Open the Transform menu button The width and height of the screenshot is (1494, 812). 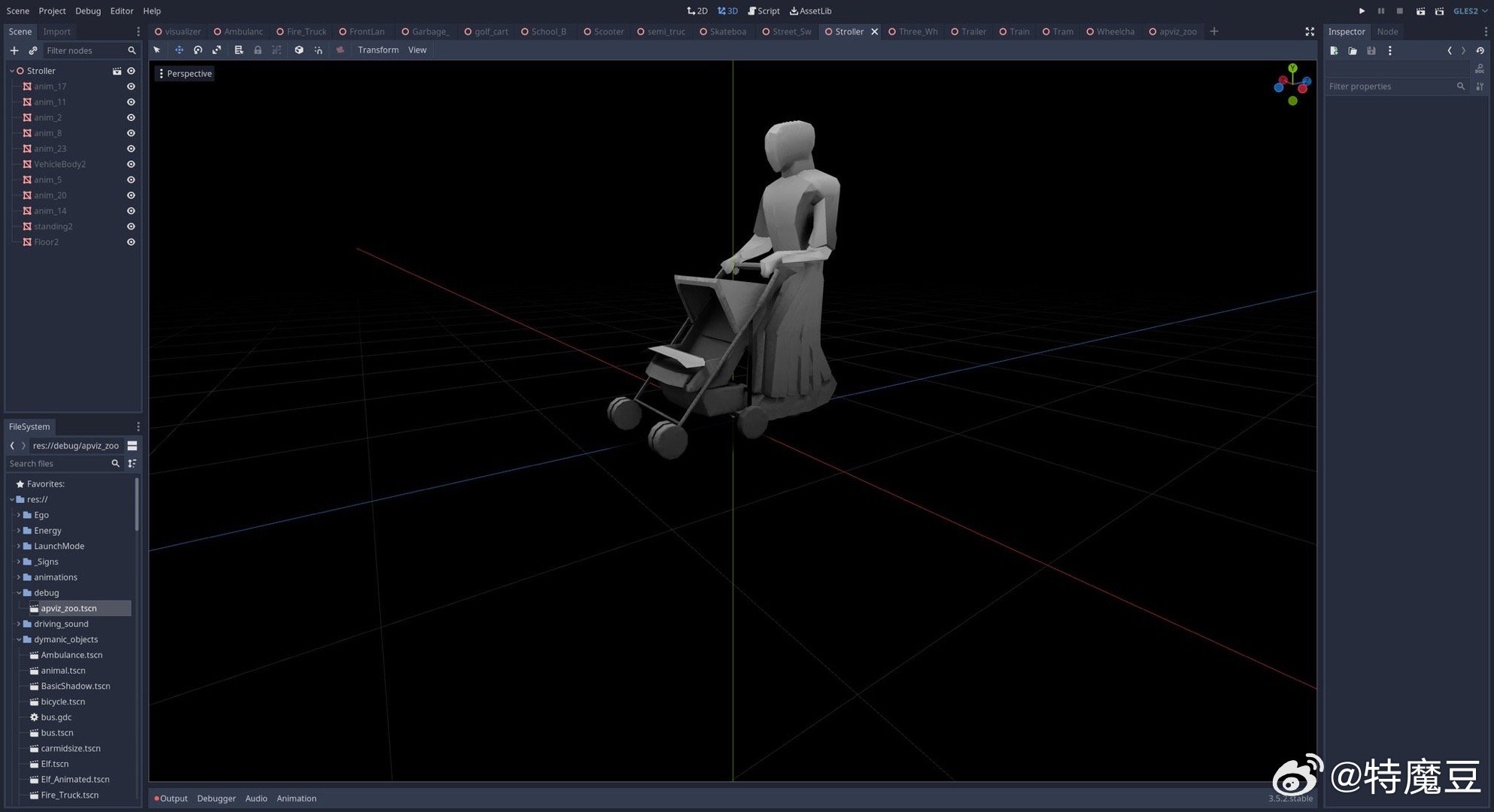(x=378, y=50)
